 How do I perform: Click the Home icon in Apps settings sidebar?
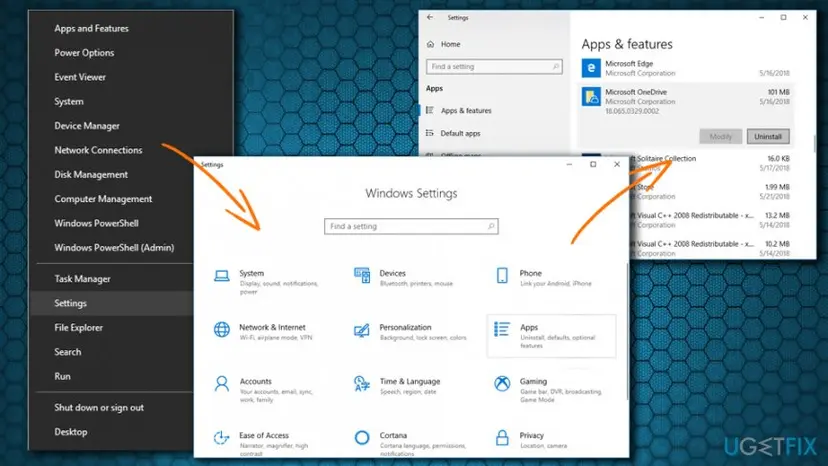(430, 44)
